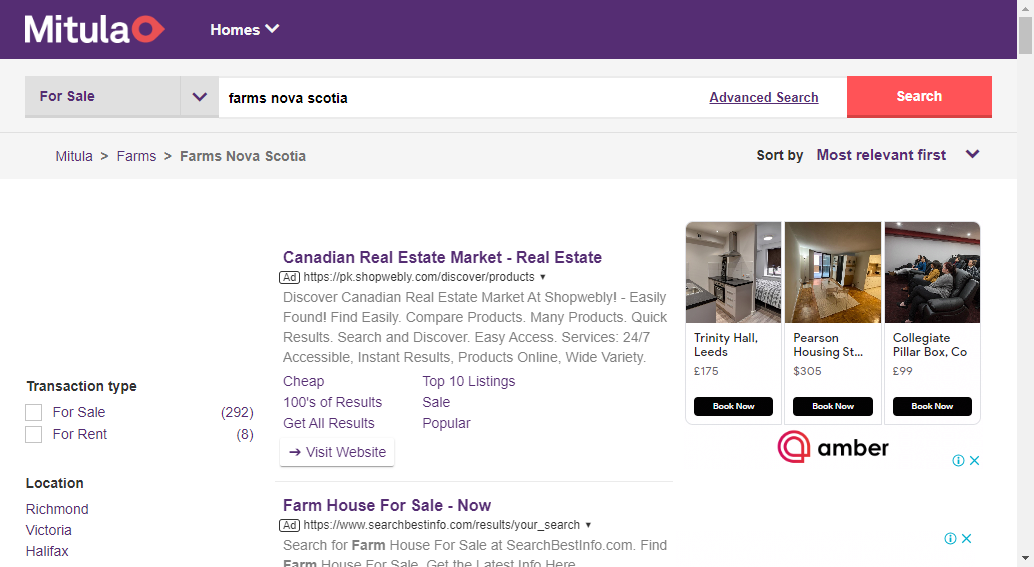This screenshot has width=1034, height=567.
Task: View the Trinity Hall, Leeds photo
Action: coord(733,272)
